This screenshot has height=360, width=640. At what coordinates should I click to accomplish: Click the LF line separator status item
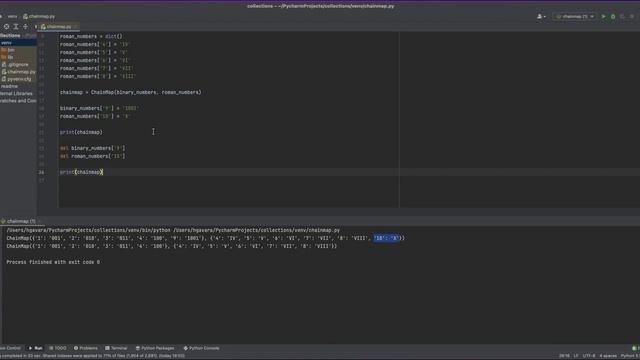coord(576,356)
